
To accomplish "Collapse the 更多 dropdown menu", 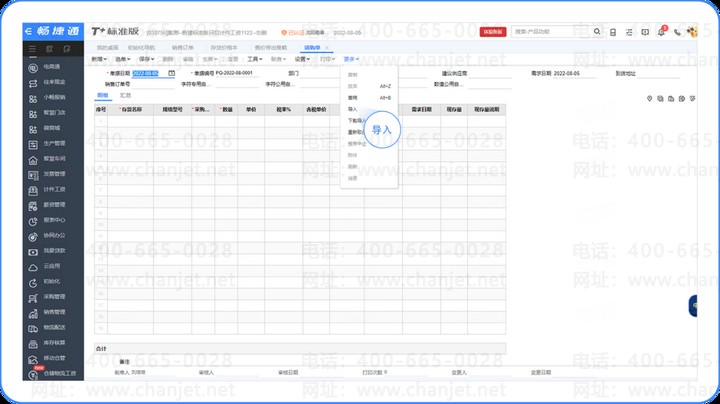I will coord(351,59).
